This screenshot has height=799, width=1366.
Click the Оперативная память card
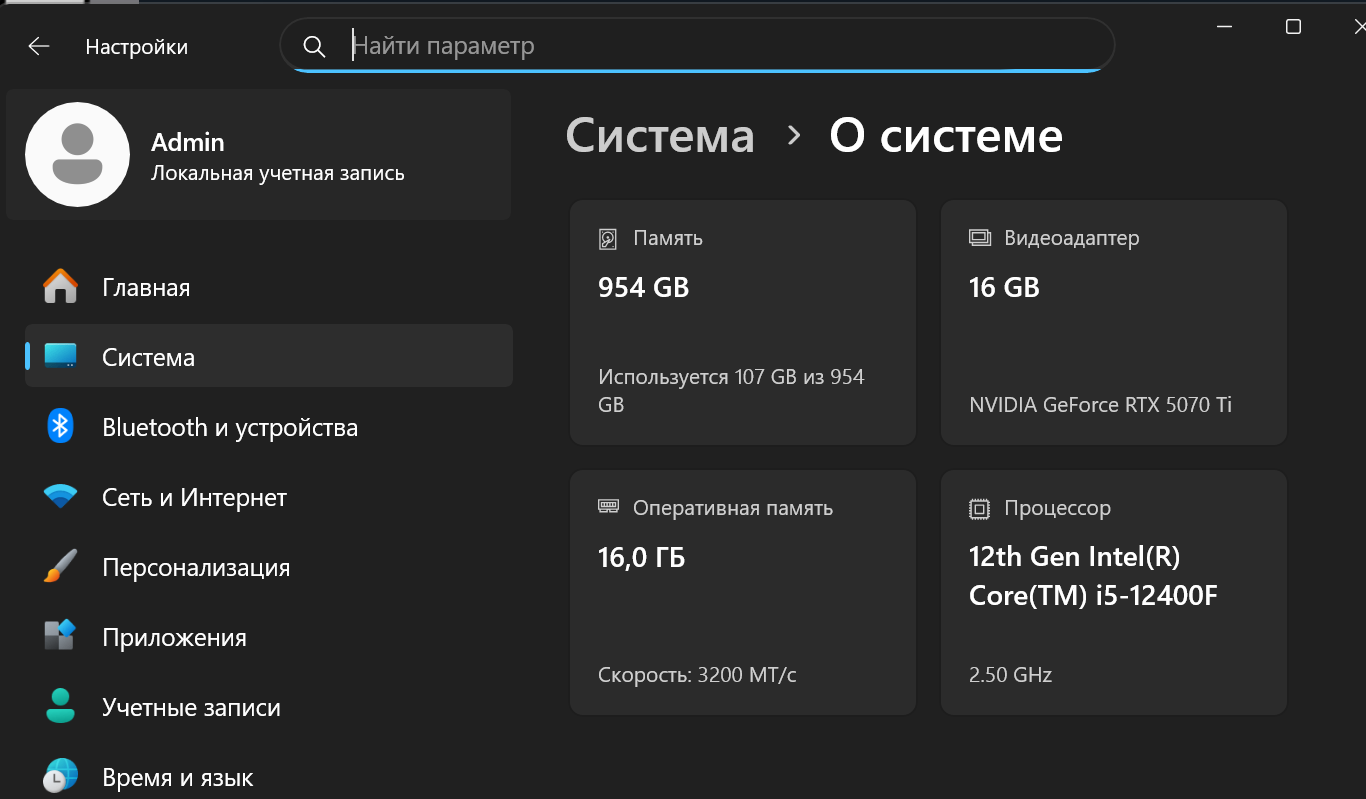742,592
